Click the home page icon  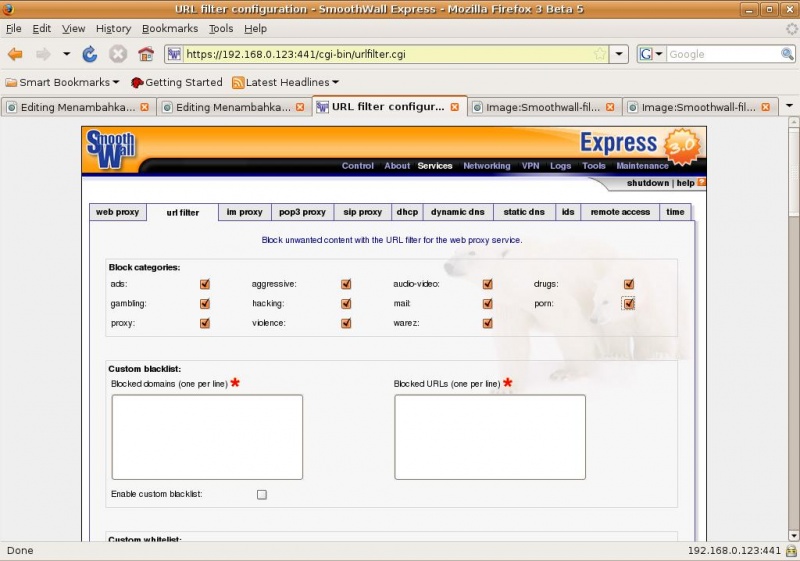(146, 54)
